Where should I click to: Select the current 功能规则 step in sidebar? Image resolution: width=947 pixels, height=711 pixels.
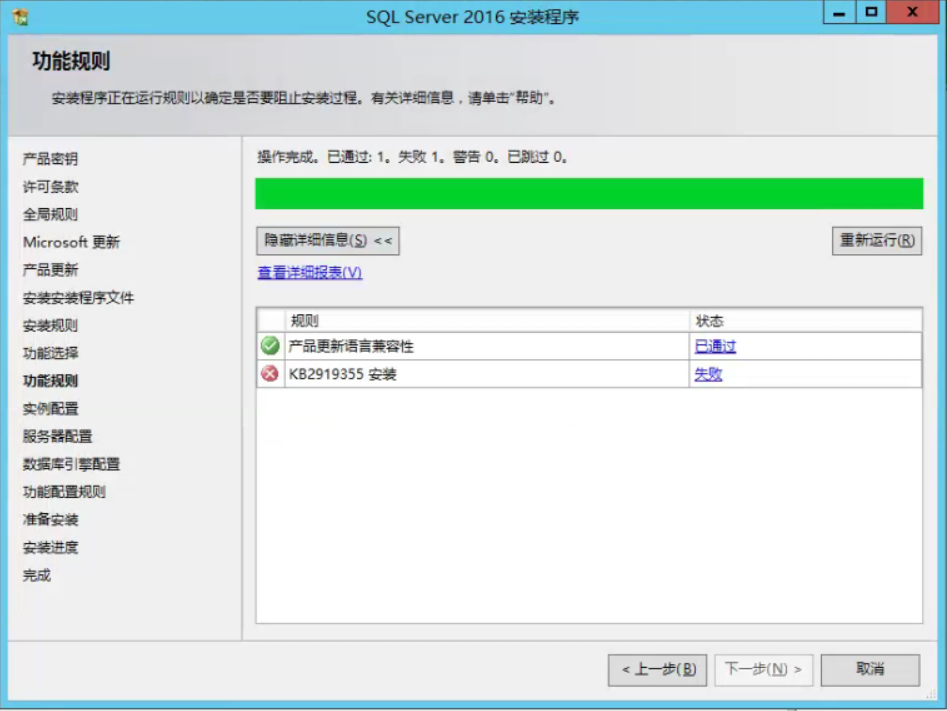click(x=50, y=381)
